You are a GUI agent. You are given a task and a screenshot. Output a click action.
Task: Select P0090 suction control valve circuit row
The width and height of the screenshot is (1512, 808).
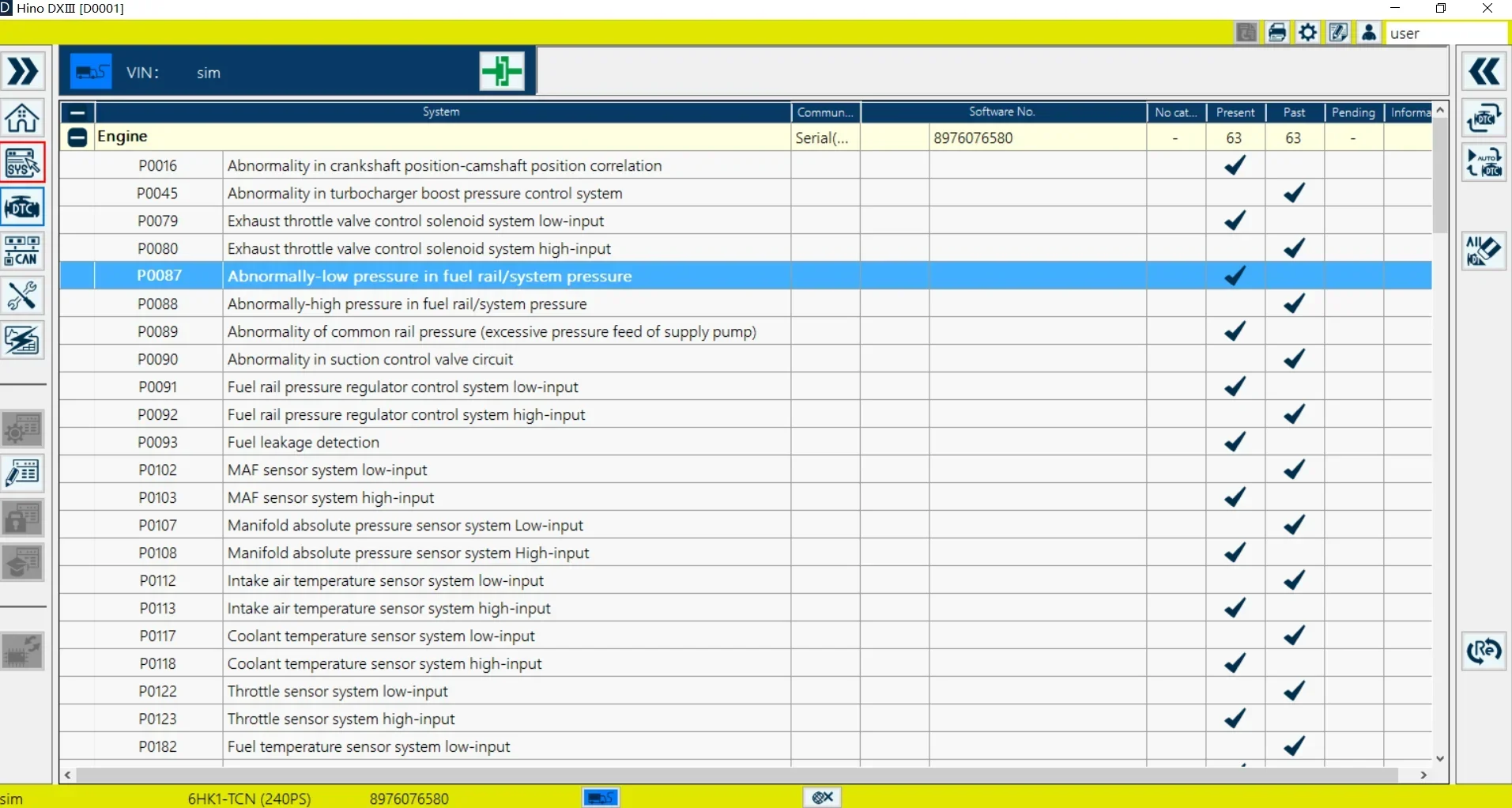[x=746, y=359]
